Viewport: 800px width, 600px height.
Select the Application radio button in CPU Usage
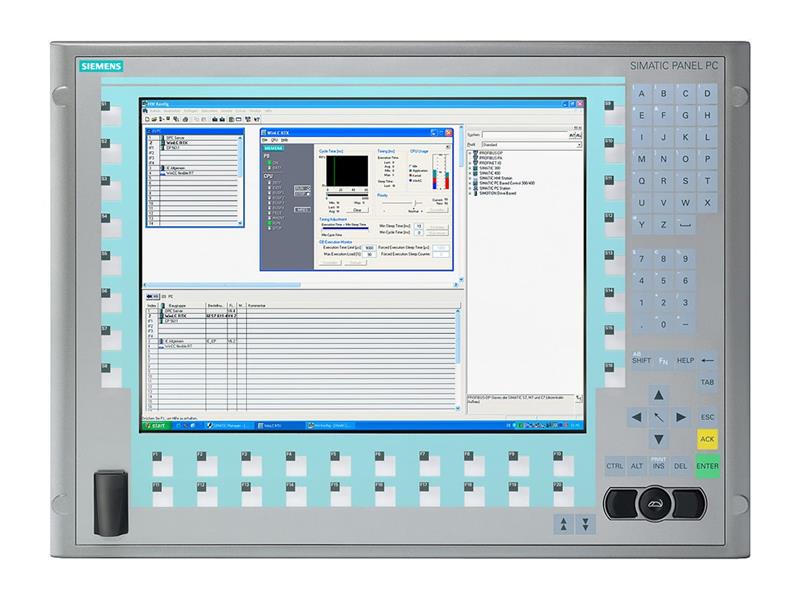409,170
